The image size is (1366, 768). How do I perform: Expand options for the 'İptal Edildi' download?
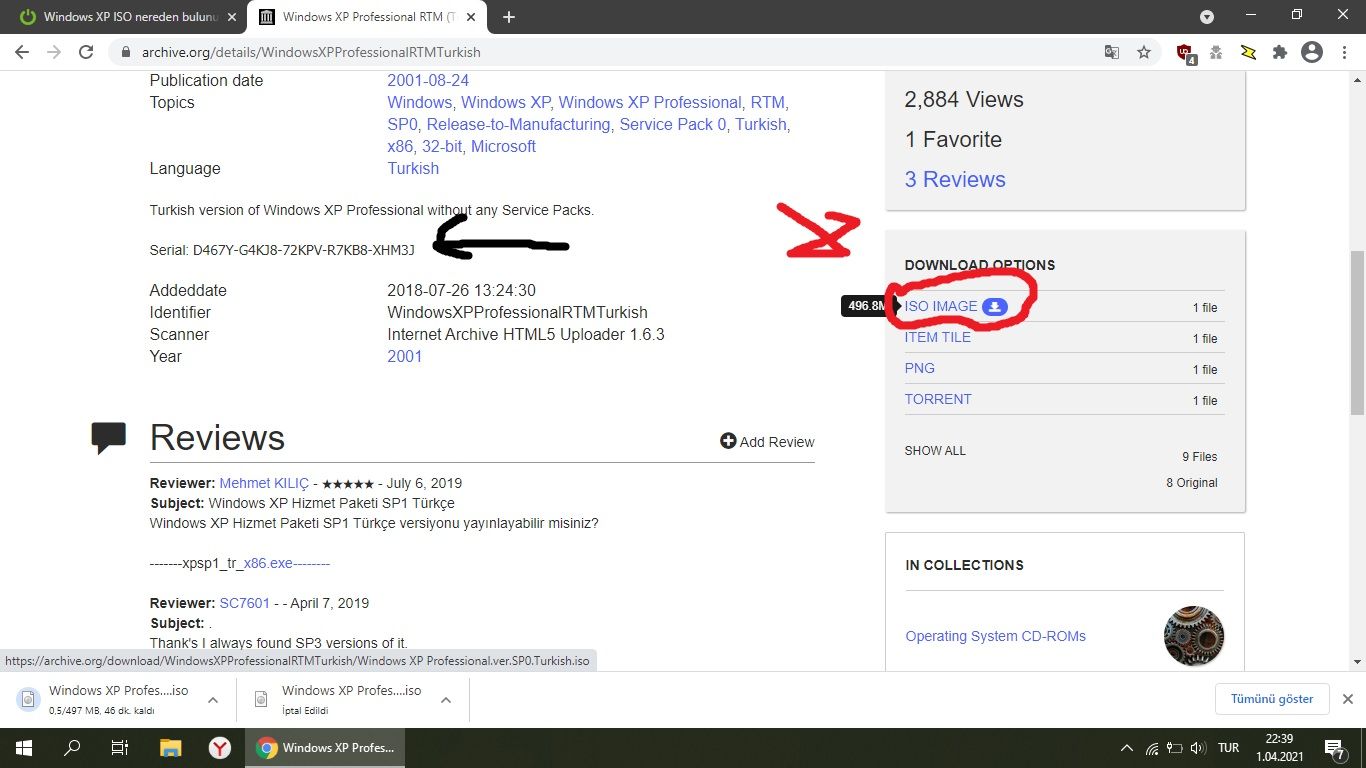446,700
